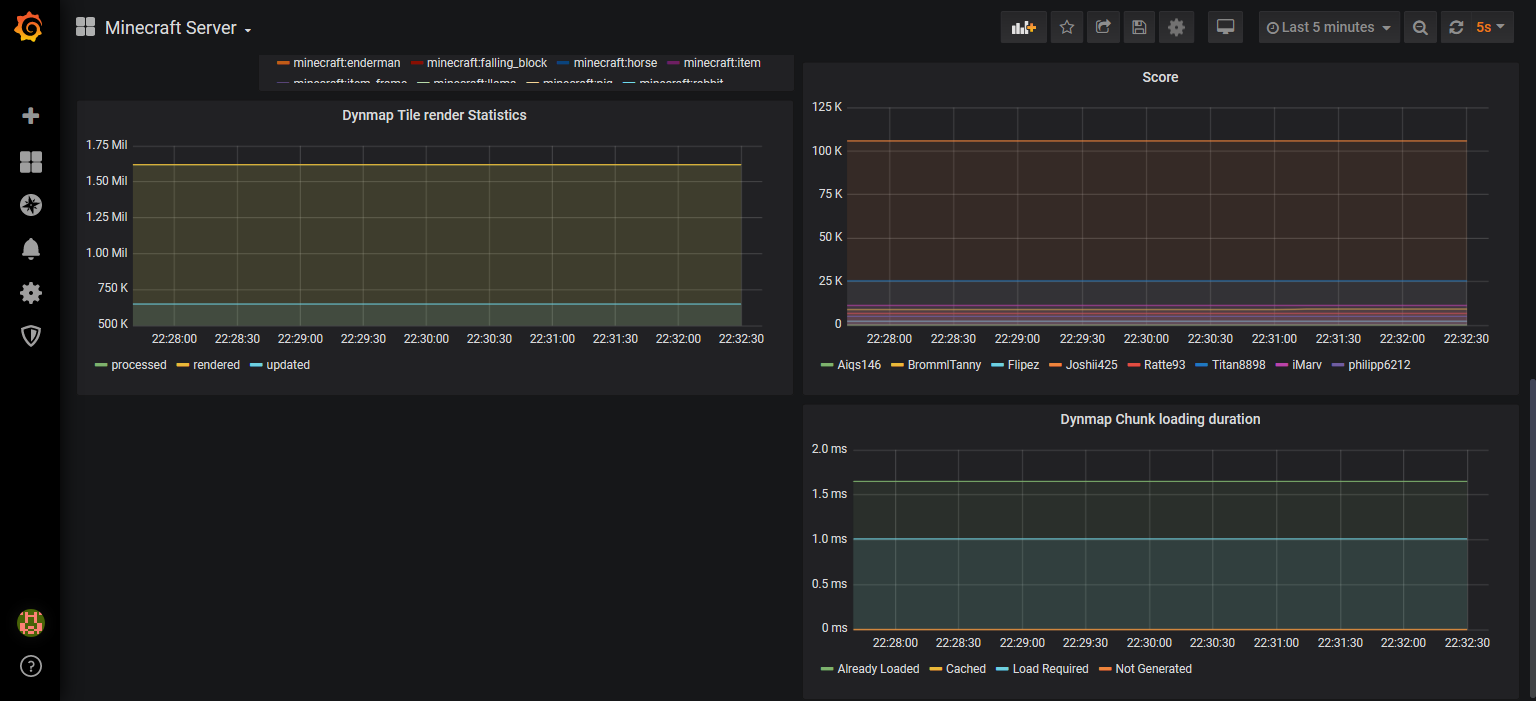Click the Titan8898 color swatch in legend
The image size is (1536, 701).
tap(1201, 365)
